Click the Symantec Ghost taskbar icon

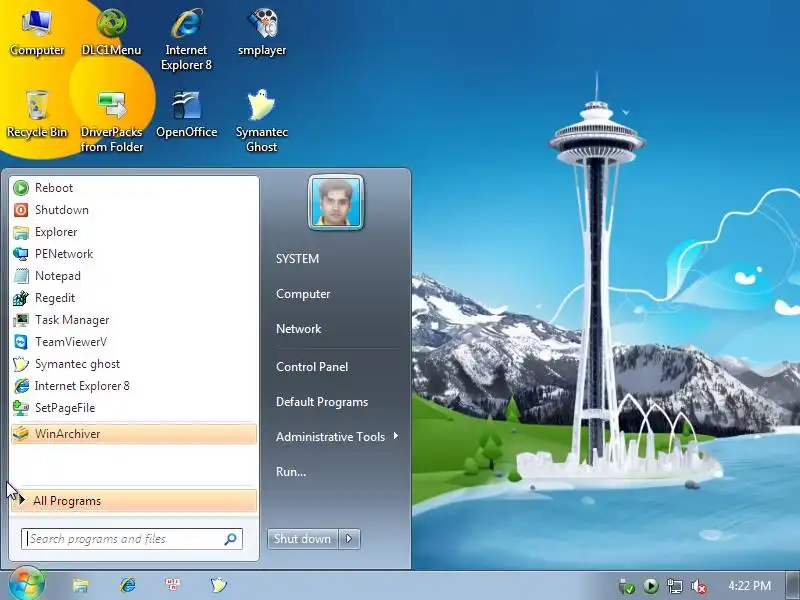coord(218,585)
